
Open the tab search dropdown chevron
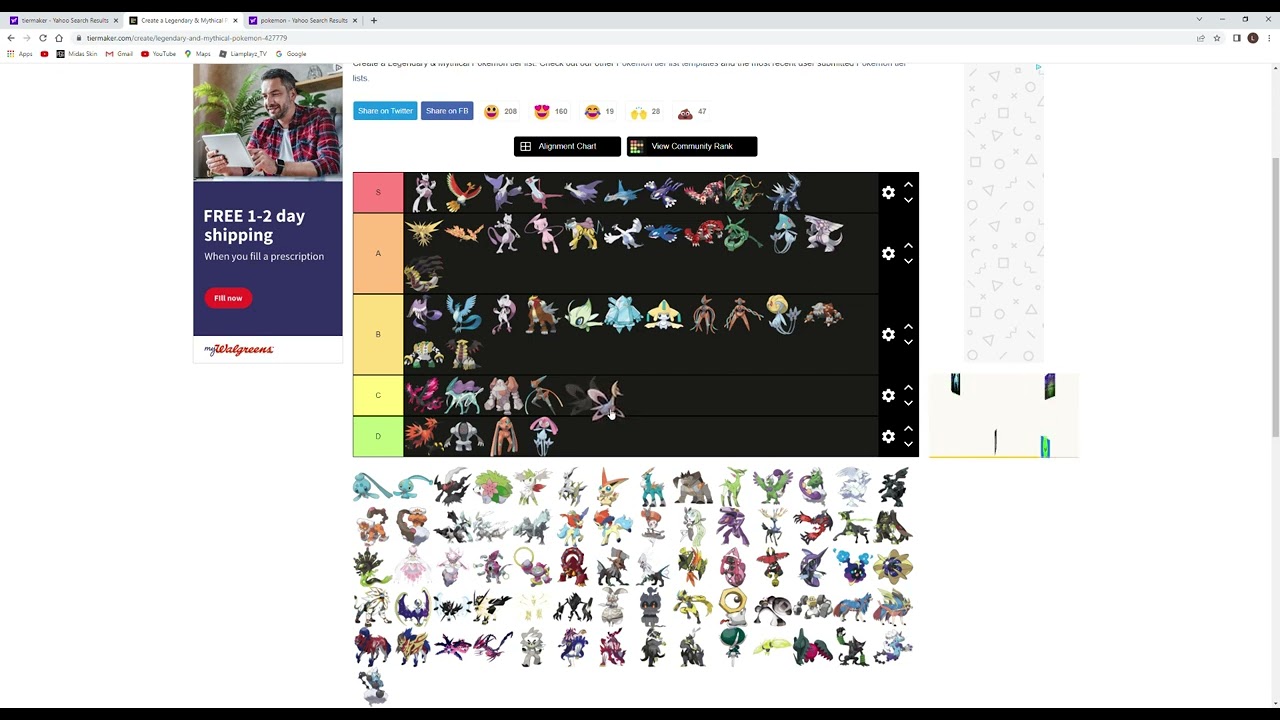coord(1199,19)
